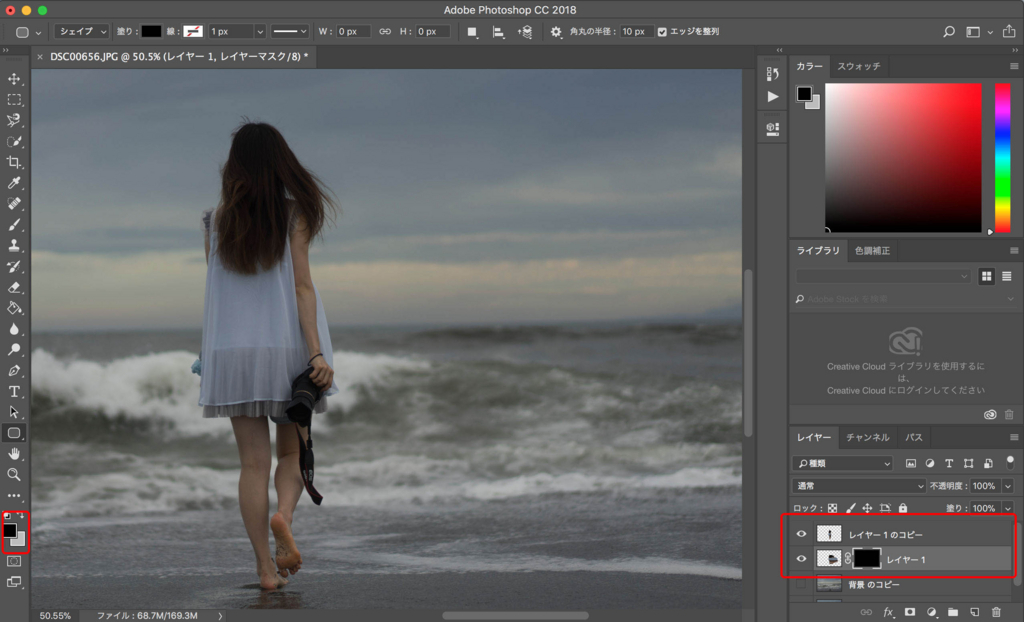Select the Zoom tool

pos(14,474)
